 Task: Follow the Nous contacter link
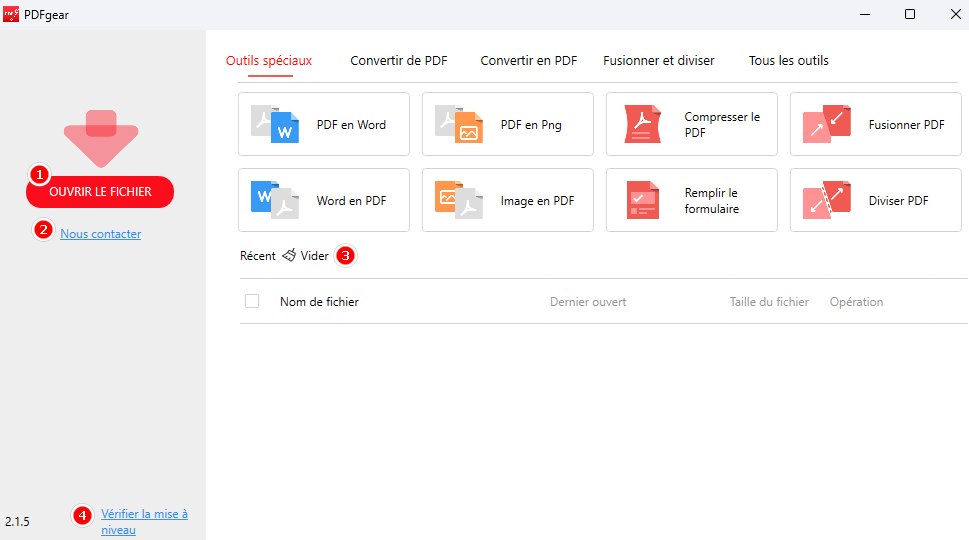tap(101, 234)
